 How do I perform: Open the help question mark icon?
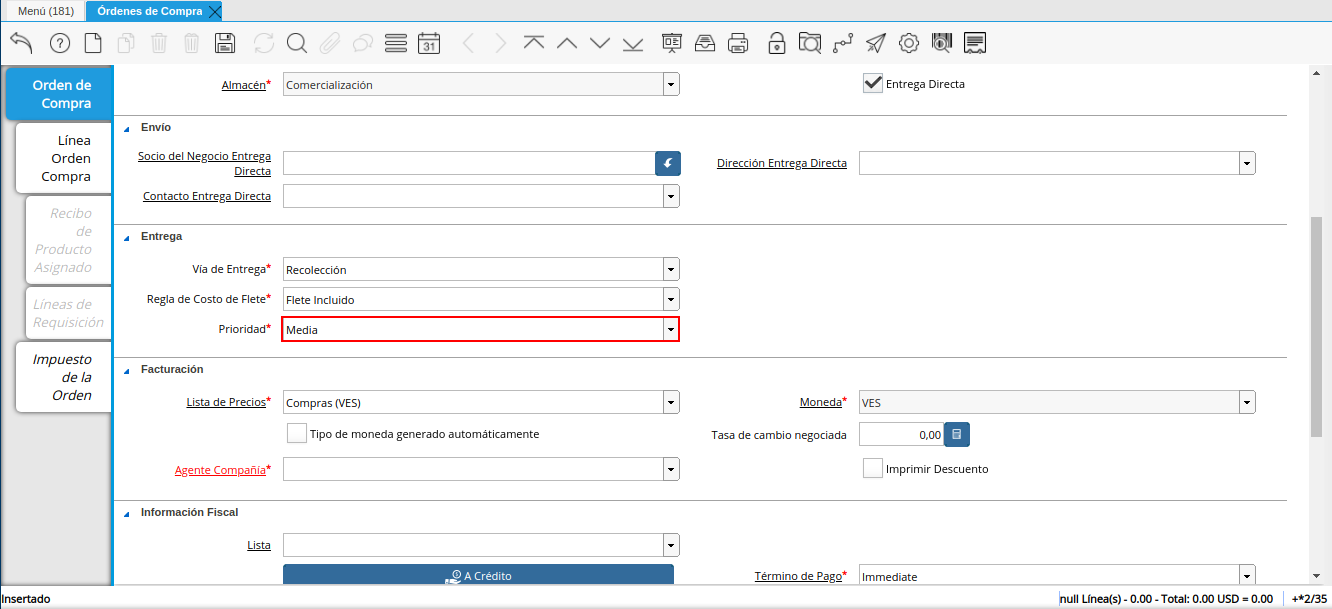coord(60,43)
